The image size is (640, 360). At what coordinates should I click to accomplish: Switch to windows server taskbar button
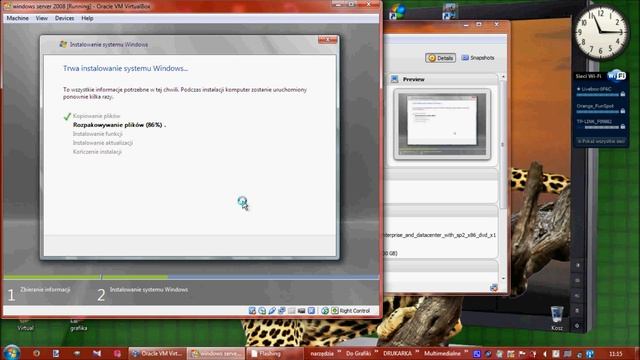pyautogui.click(x=217, y=353)
